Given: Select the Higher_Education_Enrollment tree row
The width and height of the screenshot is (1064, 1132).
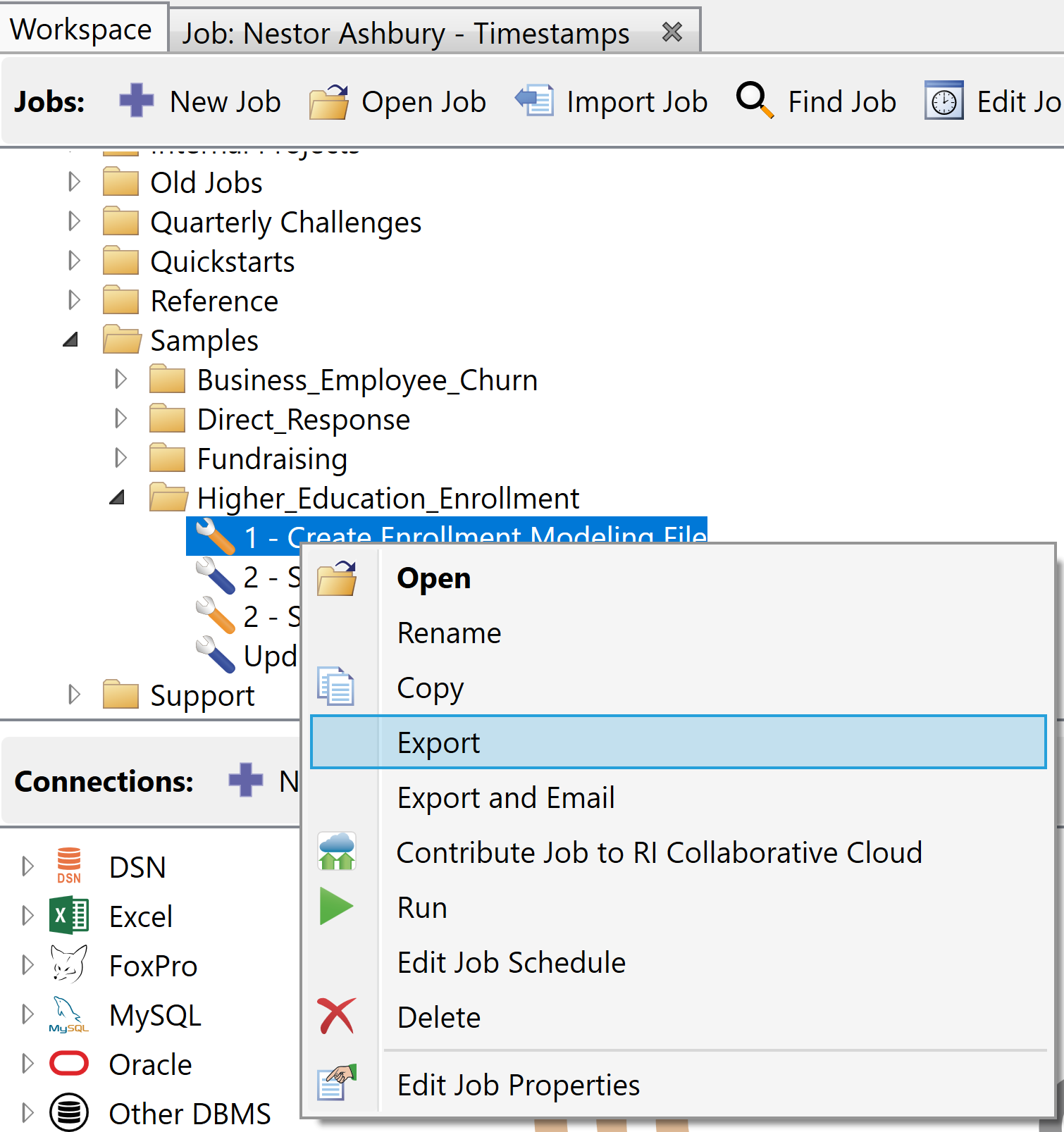Looking at the screenshot, I should [x=388, y=498].
